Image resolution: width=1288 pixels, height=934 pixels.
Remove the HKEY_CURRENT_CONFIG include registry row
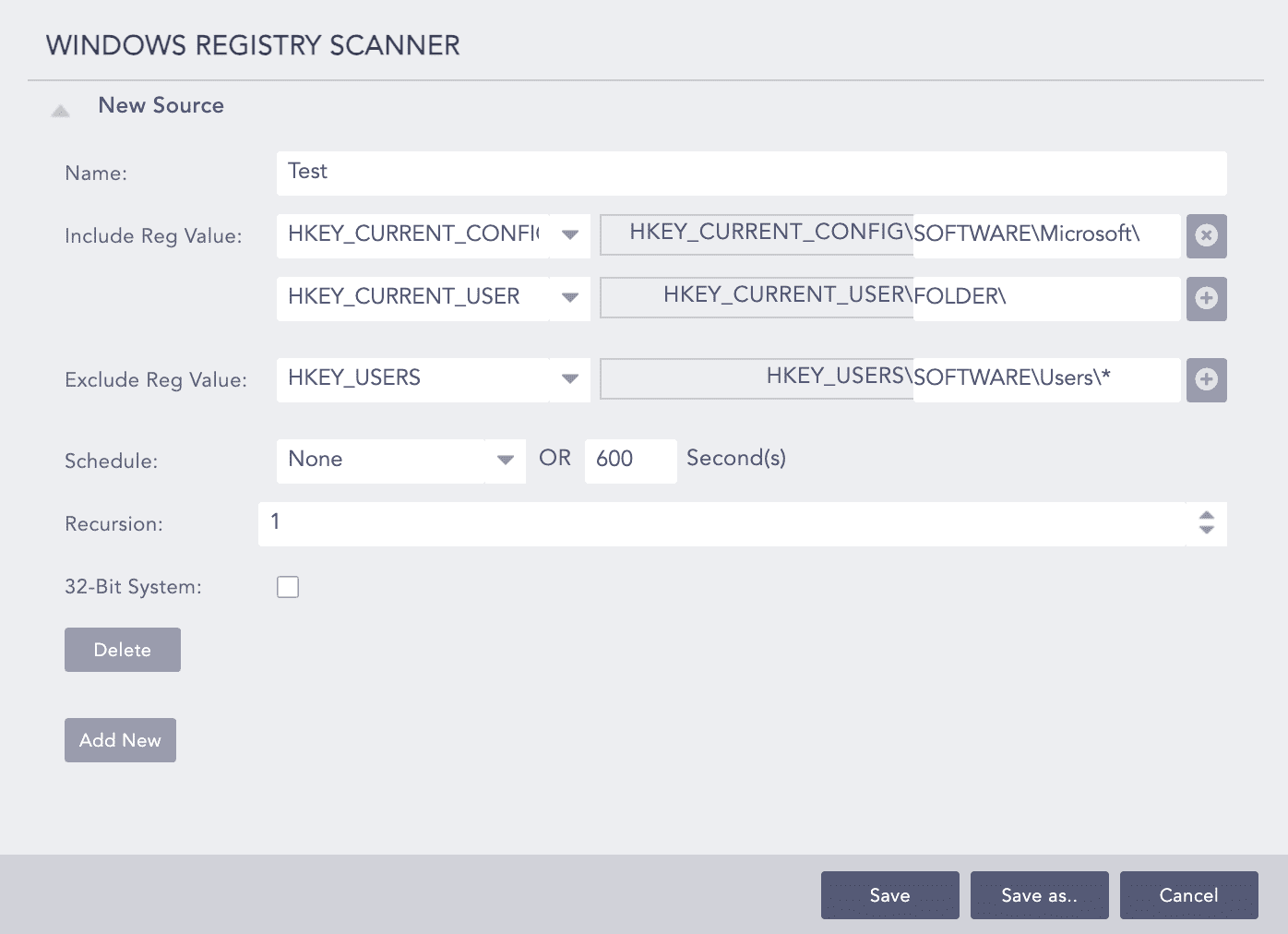pos(1206,235)
